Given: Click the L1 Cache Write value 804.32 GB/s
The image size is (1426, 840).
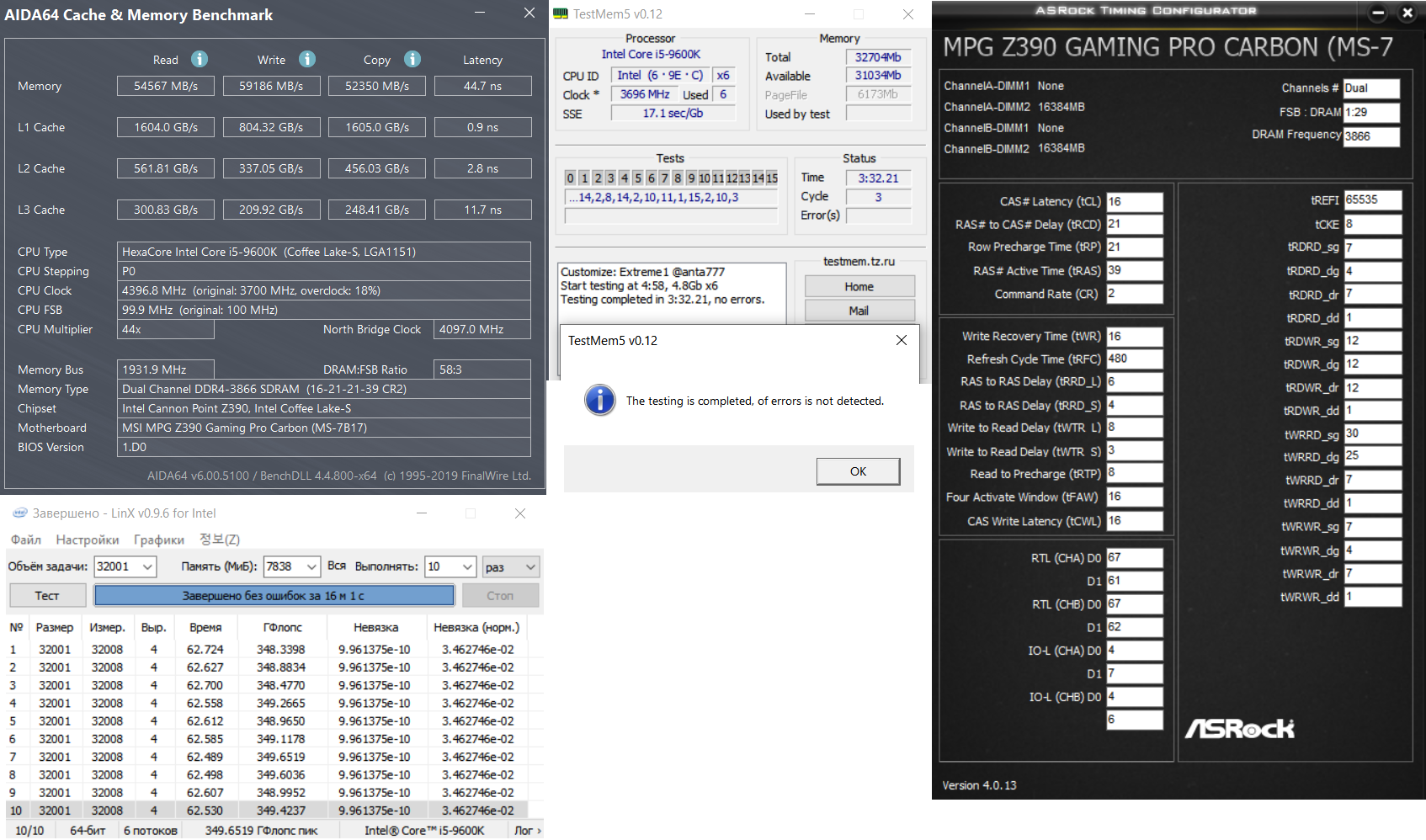Looking at the screenshot, I should [271, 127].
